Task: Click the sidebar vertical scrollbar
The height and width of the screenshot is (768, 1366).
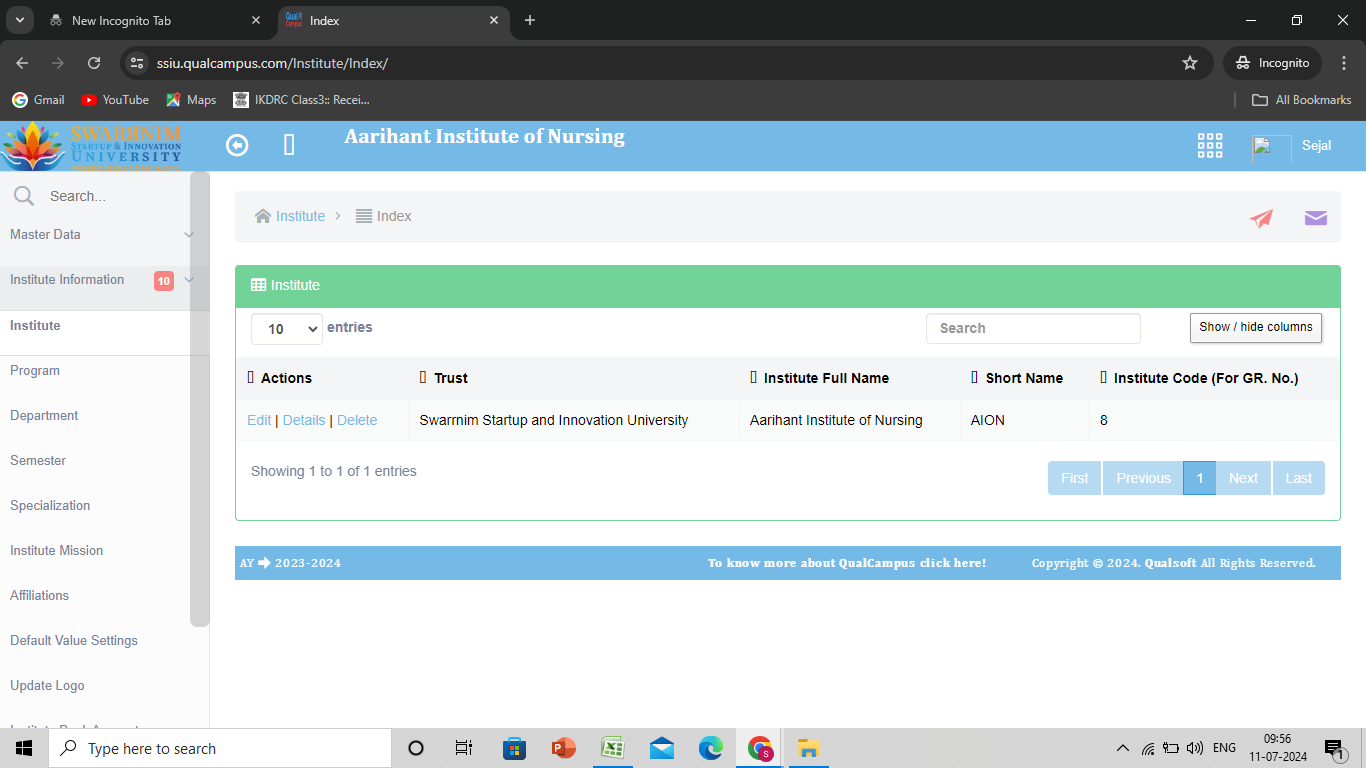Action: pos(200,400)
